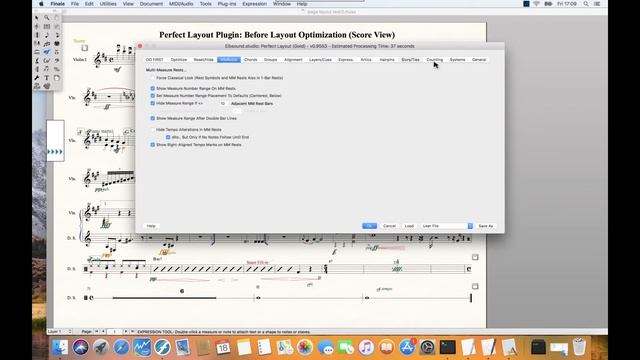This screenshot has width=640, height=360.
Task: Open Terminal from the Dock
Action: [448, 347]
